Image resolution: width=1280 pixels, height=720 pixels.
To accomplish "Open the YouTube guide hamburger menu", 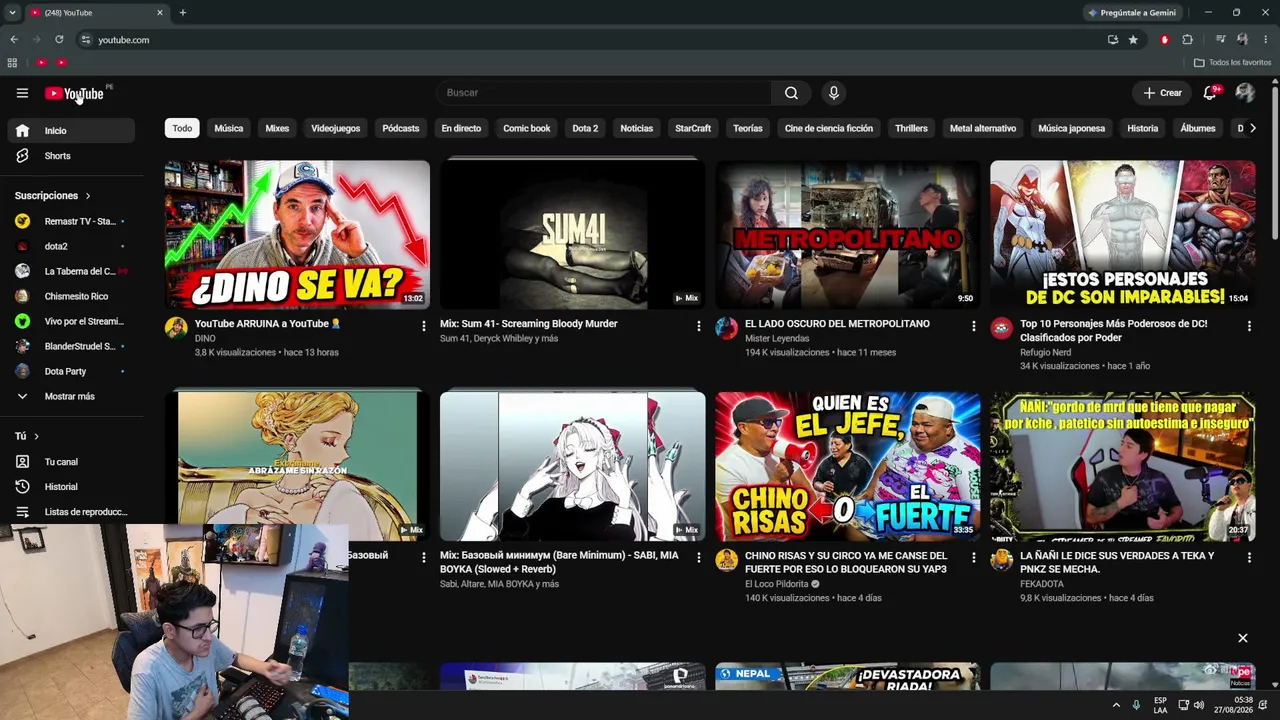I will click(x=22, y=93).
